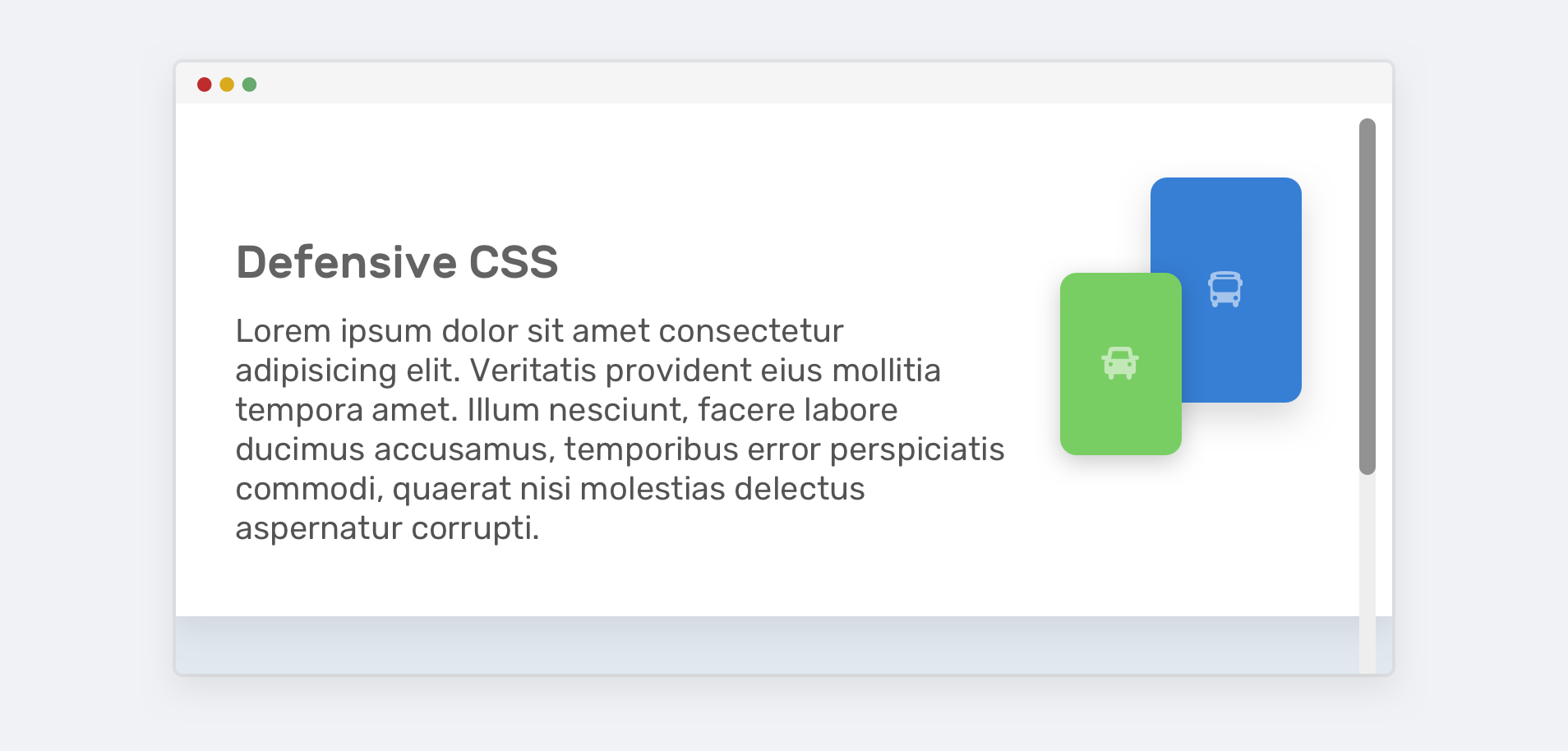Click the bus glyph centered in the blue tile
Screen dimensions: 1568x751
coord(1226,288)
